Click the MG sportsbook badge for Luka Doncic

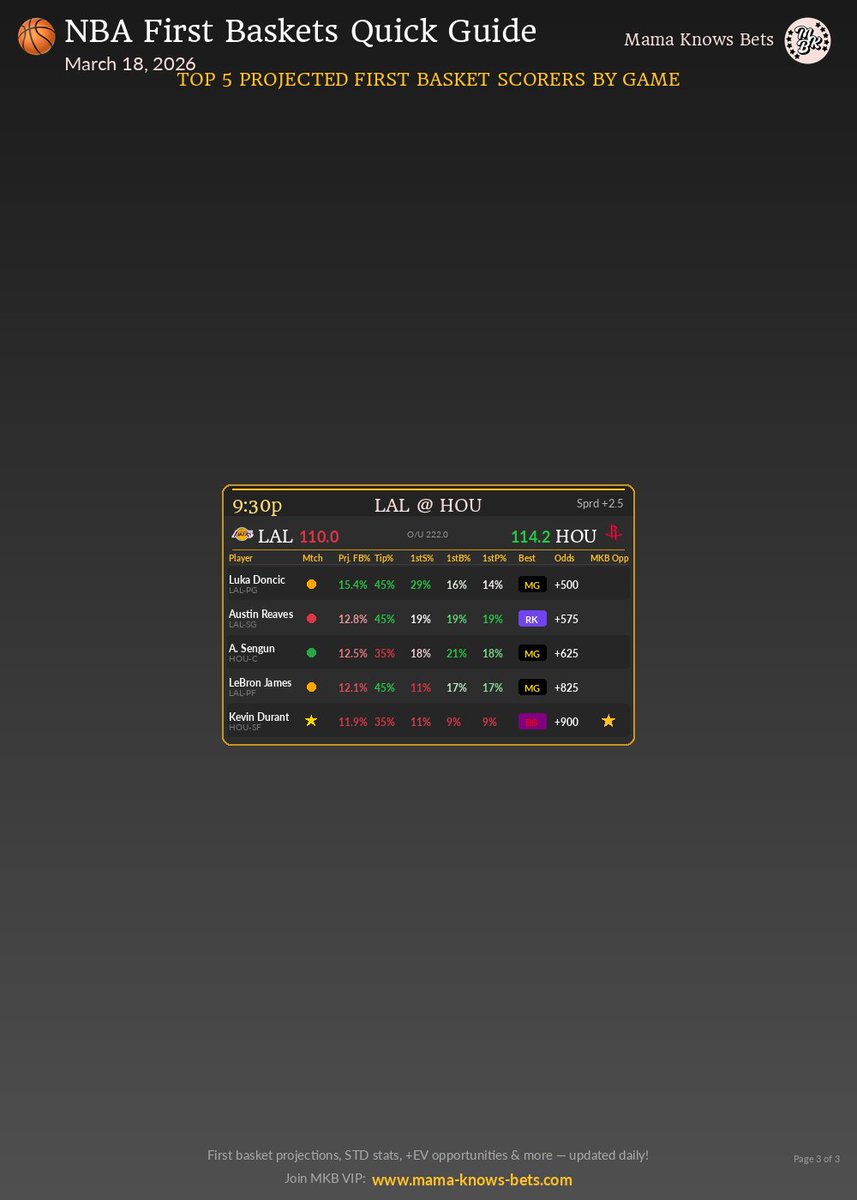coord(532,585)
